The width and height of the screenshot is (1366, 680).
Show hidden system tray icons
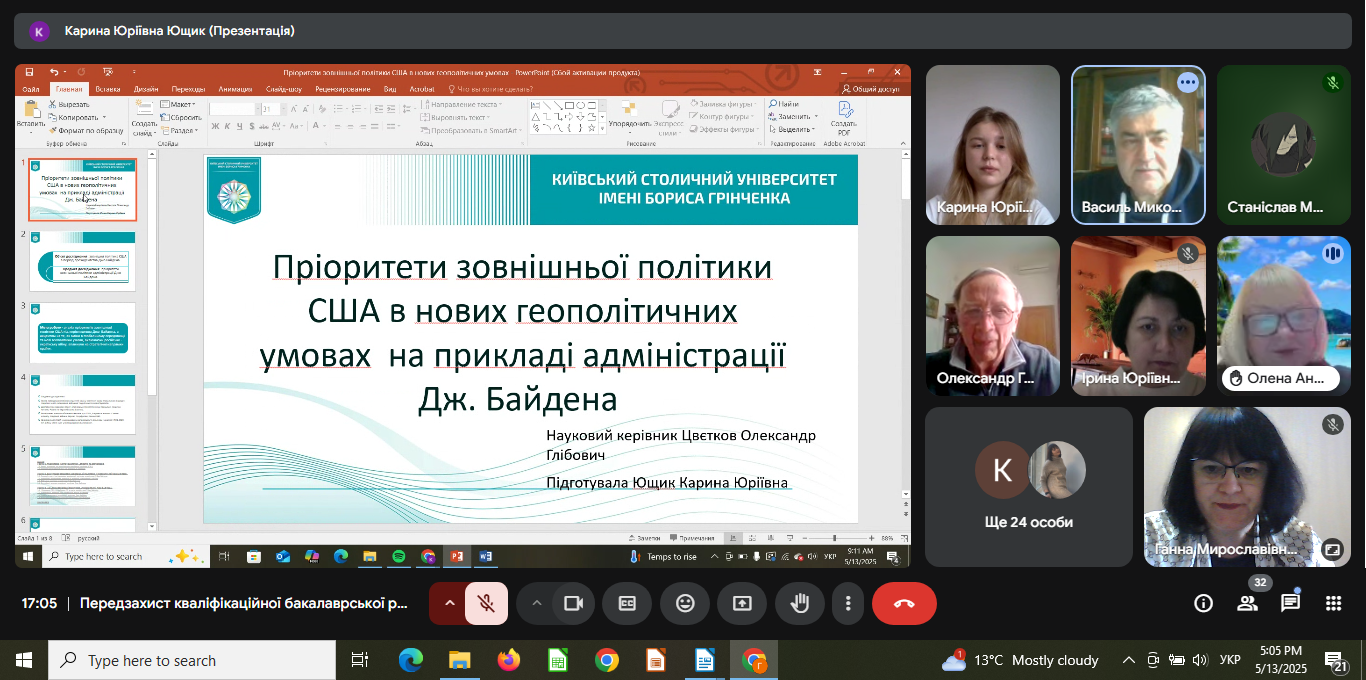click(x=1128, y=660)
